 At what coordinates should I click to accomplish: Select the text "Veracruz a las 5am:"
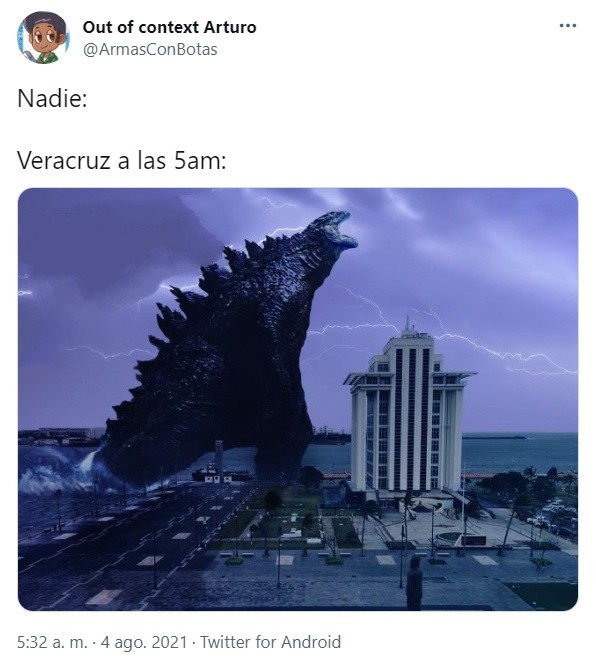tap(122, 161)
